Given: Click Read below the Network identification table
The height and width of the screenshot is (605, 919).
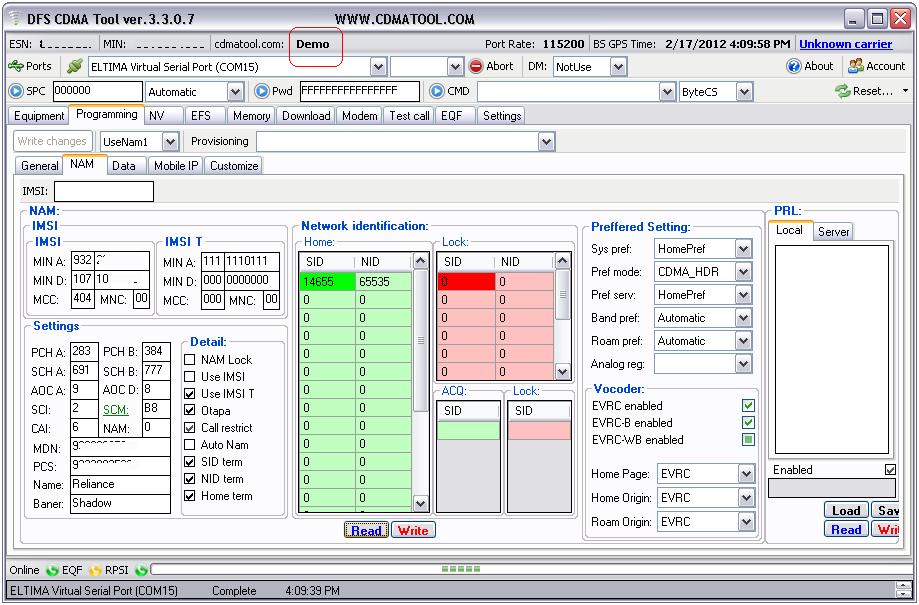Looking at the screenshot, I should pyautogui.click(x=366, y=531).
